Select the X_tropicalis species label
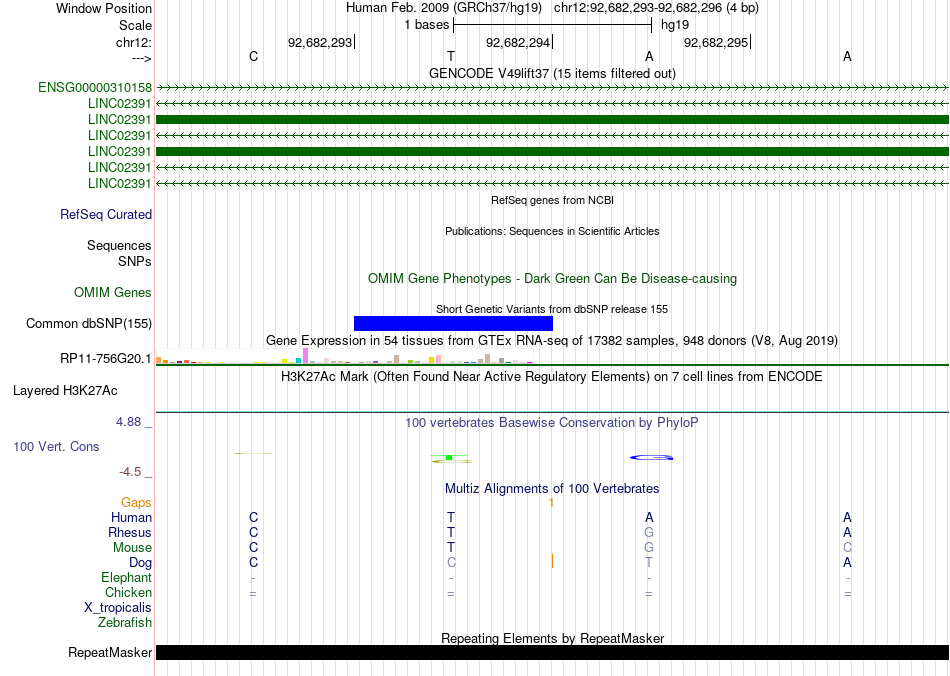 tap(118, 608)
